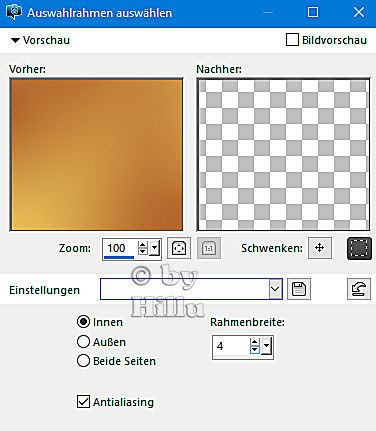
Task: Increase the Zoom value with up arrow
Action: click(x=143, y=244)
